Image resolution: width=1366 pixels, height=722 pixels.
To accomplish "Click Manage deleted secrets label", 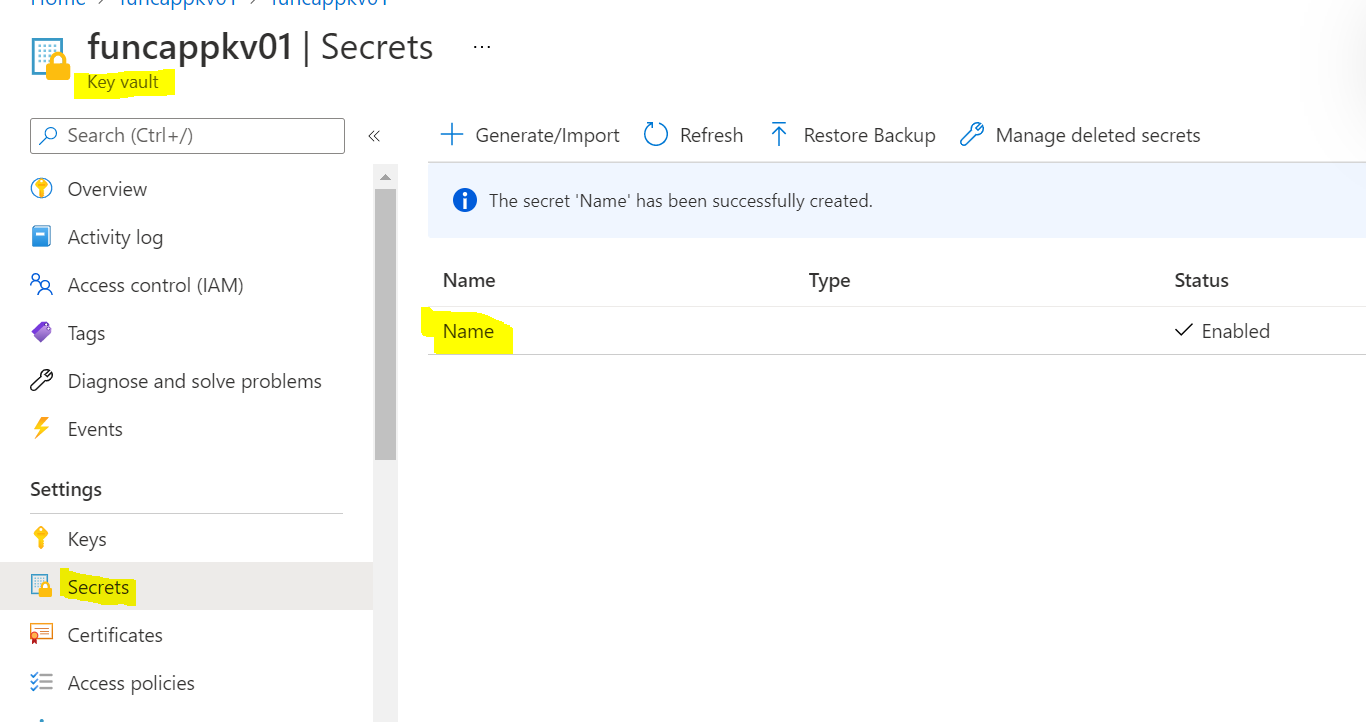I will coord(1098,135).
